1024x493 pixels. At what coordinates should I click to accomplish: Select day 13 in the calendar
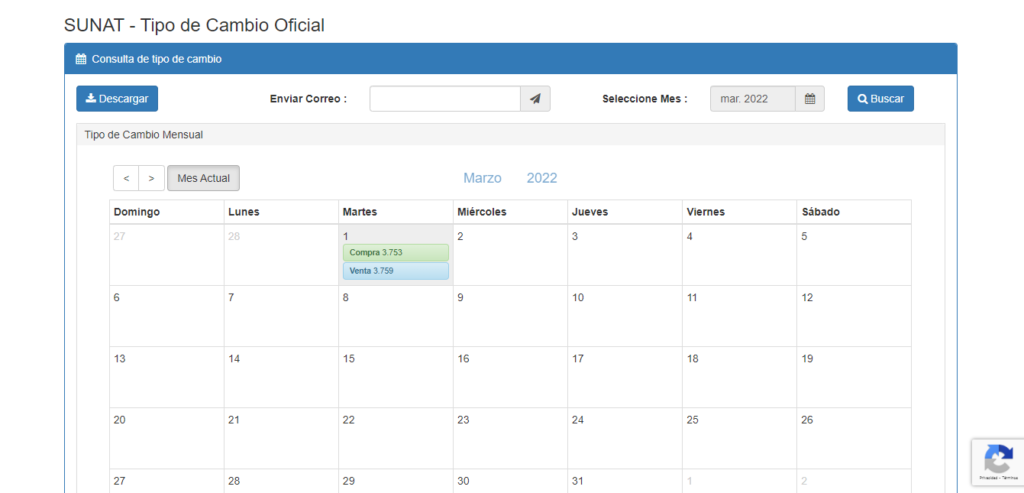pyautogui.click(x=167, y=377)
